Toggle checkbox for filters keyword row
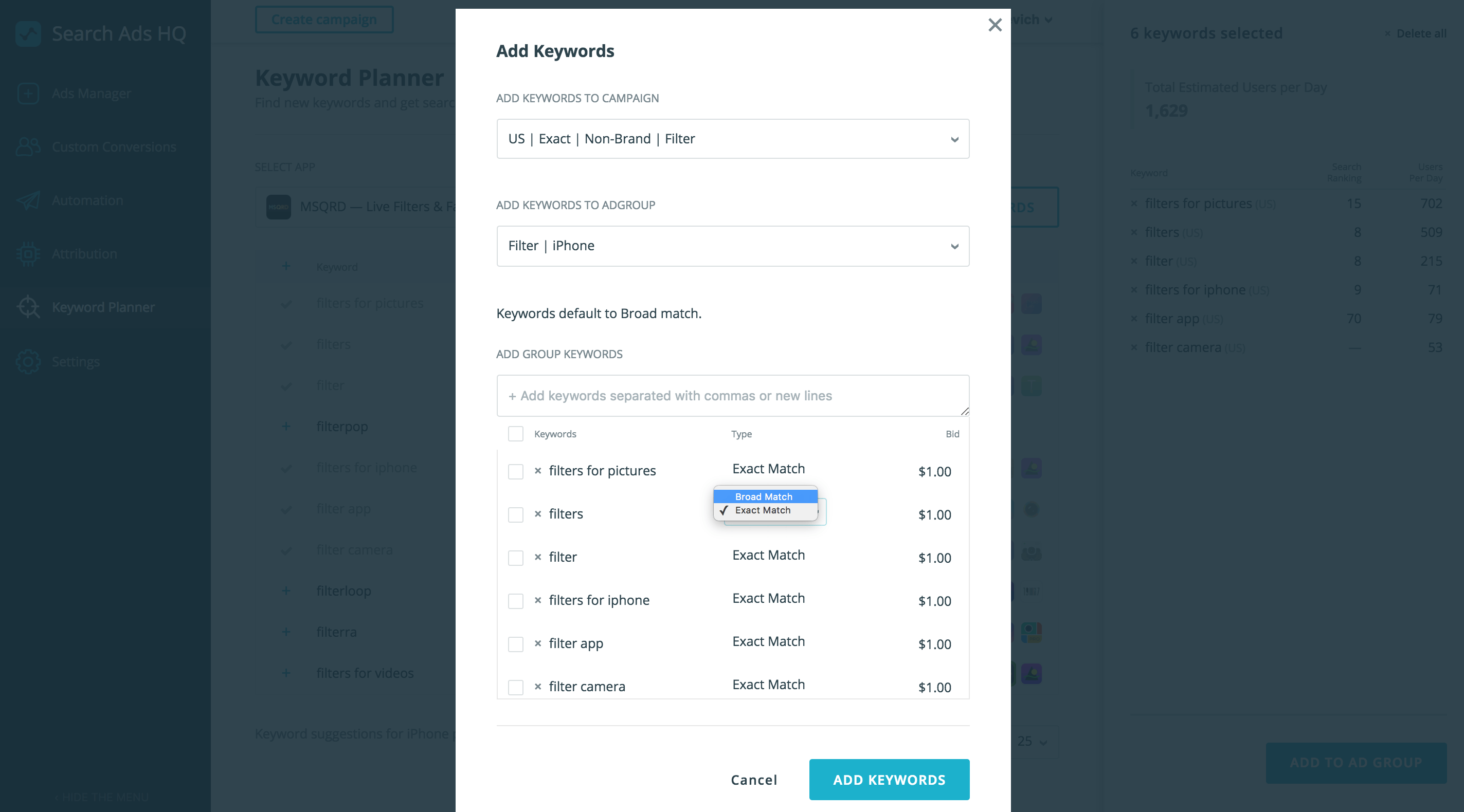 click(x=515, y=514)
